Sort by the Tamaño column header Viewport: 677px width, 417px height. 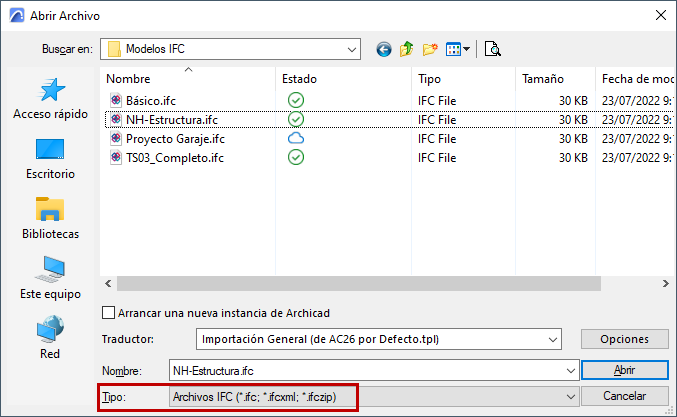pyautogui.click(x=543, y=79)
